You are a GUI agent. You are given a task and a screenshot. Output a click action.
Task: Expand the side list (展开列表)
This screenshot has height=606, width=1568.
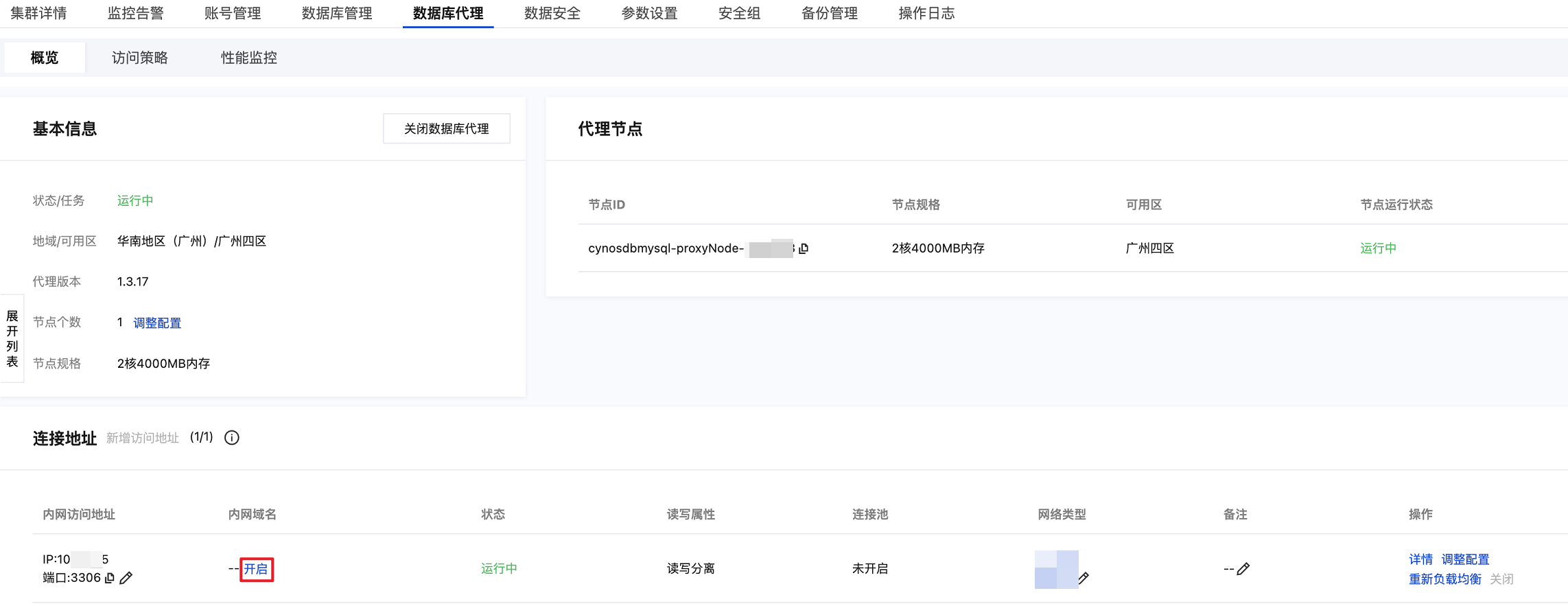tap(12, 338)
